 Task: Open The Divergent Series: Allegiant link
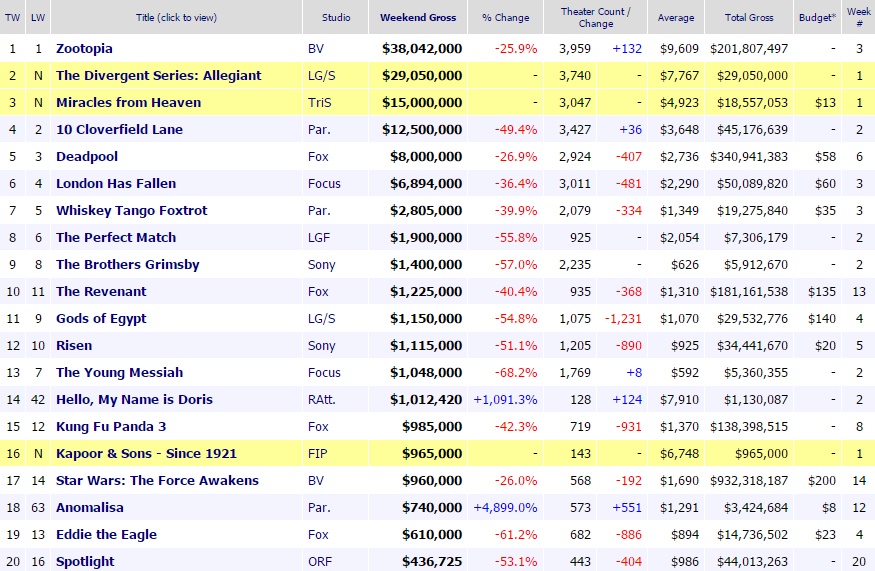coord(158,75)
